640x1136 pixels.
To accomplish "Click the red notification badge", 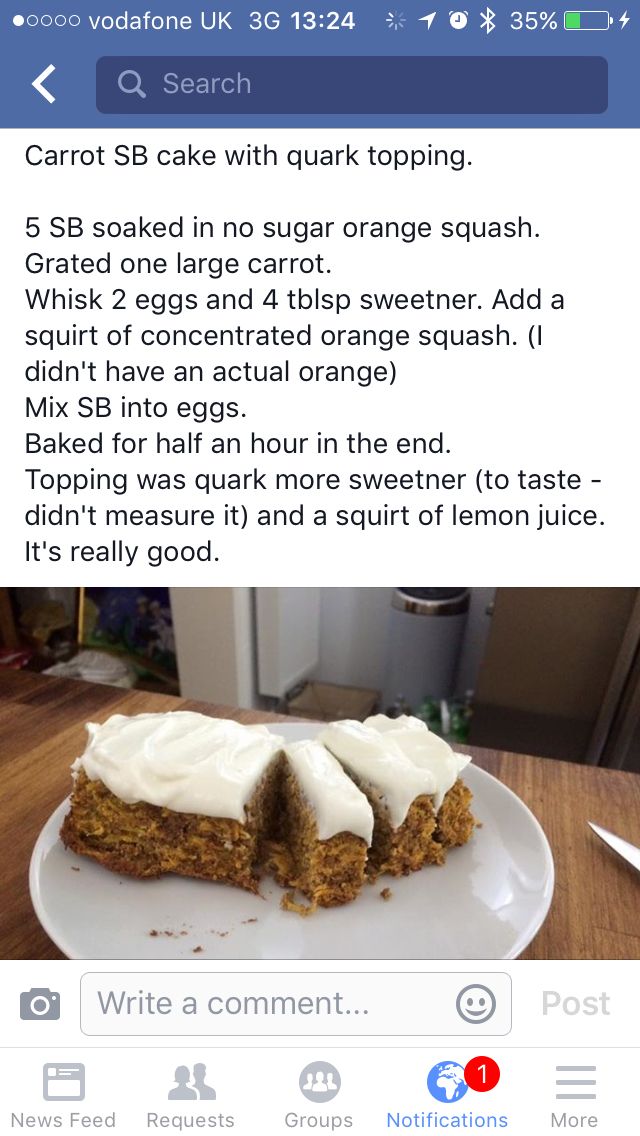I will 482,1074.
